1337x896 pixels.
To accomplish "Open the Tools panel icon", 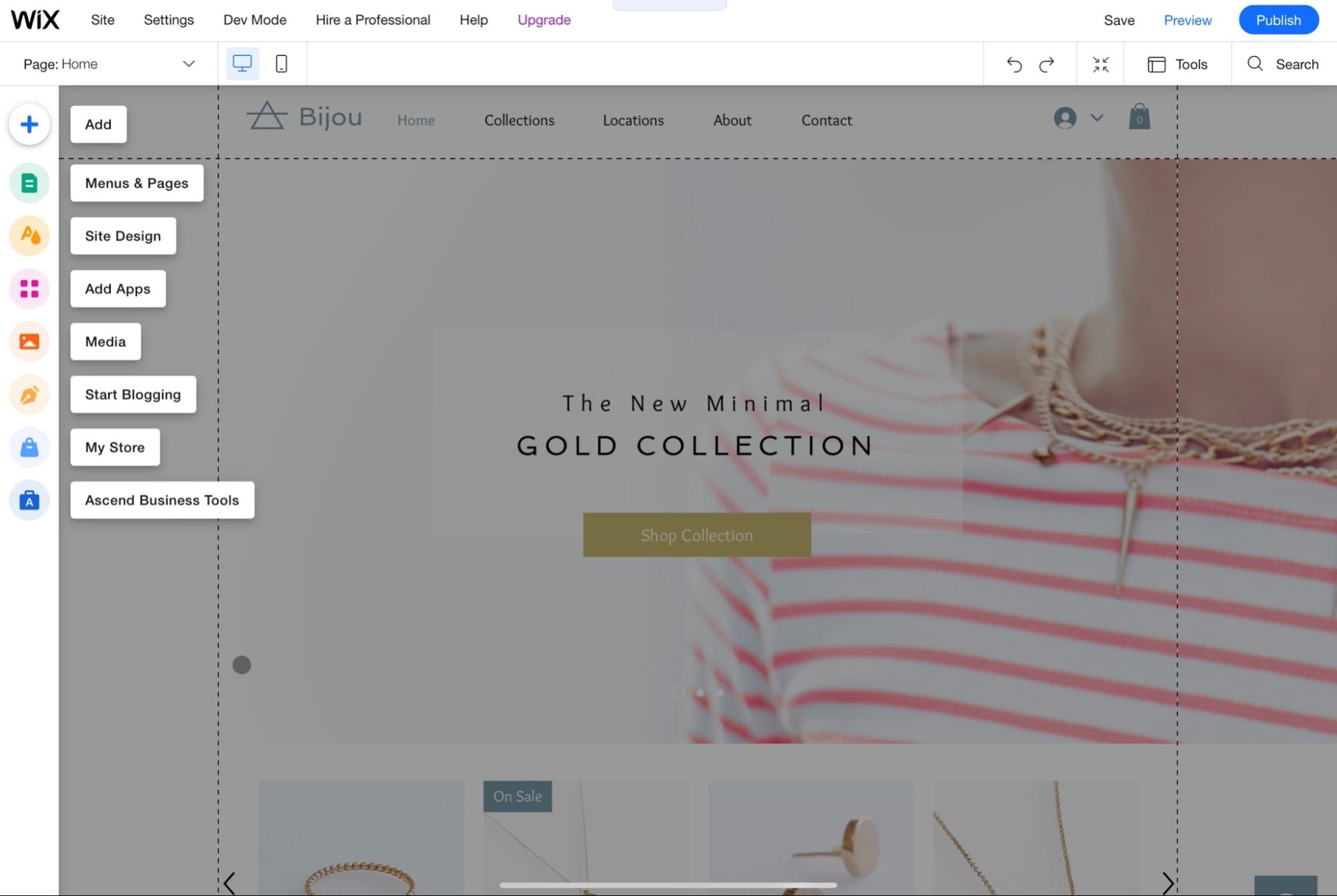I will coord(1155,63).
